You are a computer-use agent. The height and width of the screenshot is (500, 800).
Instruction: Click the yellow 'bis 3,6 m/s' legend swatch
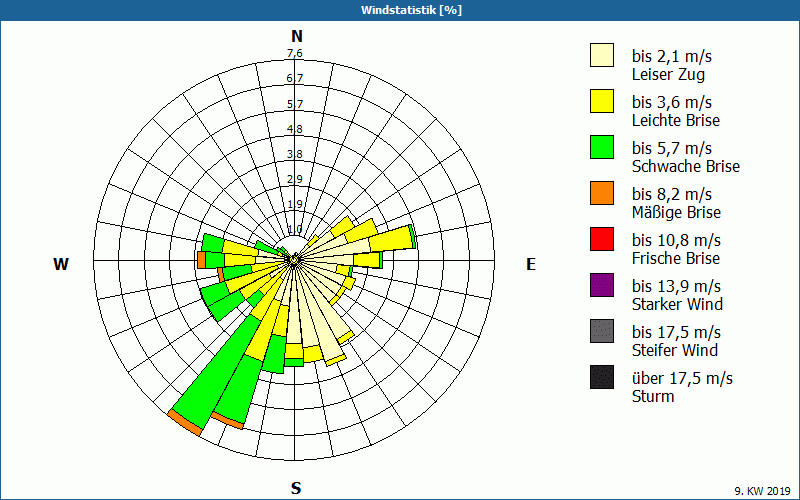point(602,101)
